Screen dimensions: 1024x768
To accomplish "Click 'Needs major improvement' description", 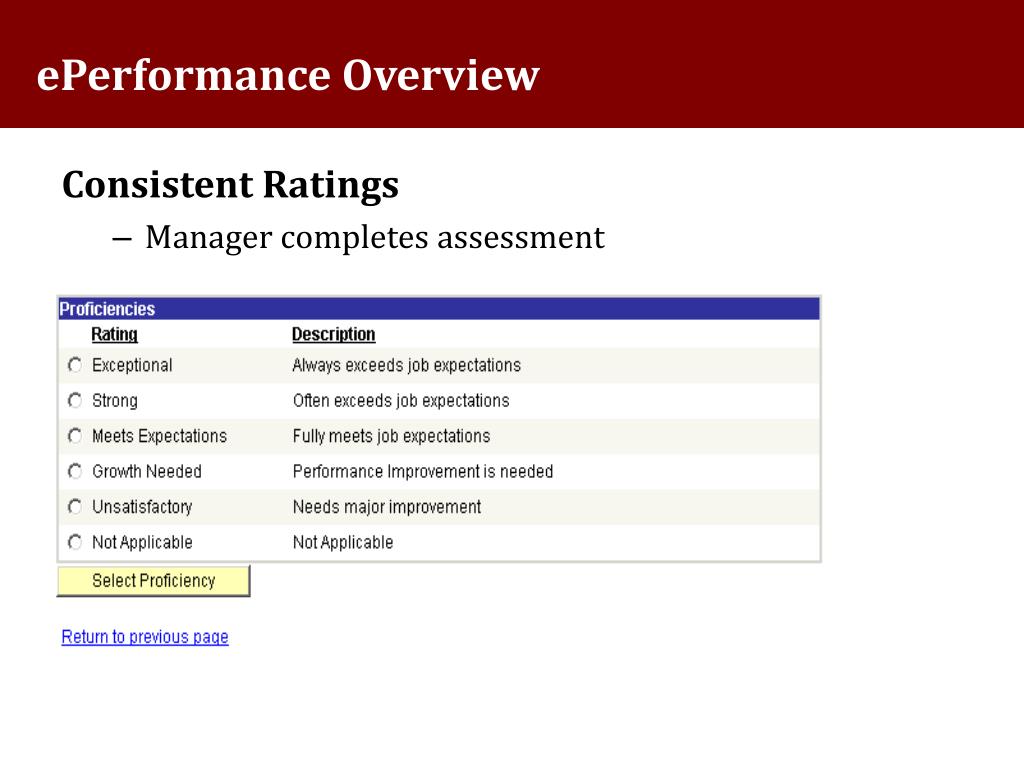I will point(387,507).
